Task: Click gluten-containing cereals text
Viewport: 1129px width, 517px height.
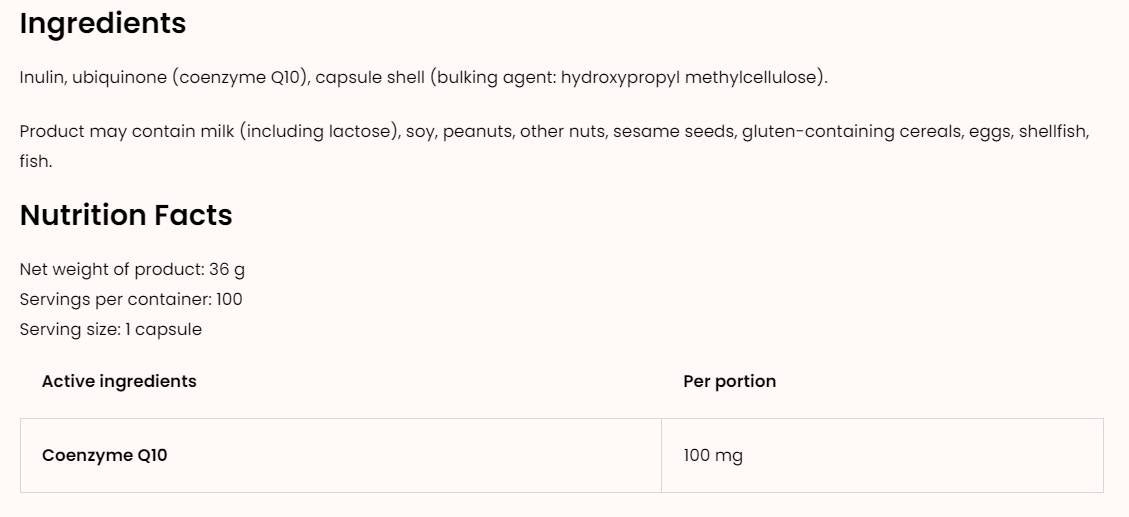Action: [x=850, y=132]
